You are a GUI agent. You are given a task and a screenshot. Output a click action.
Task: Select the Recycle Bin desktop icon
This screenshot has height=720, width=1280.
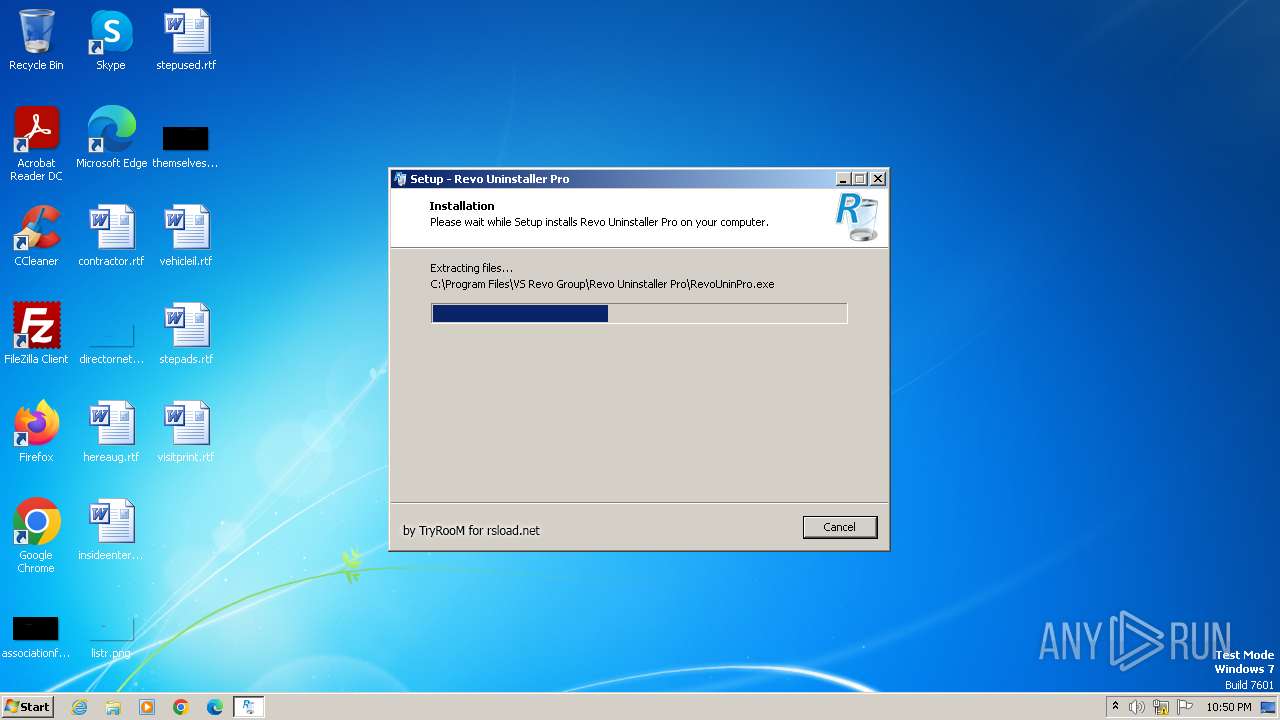36,41
